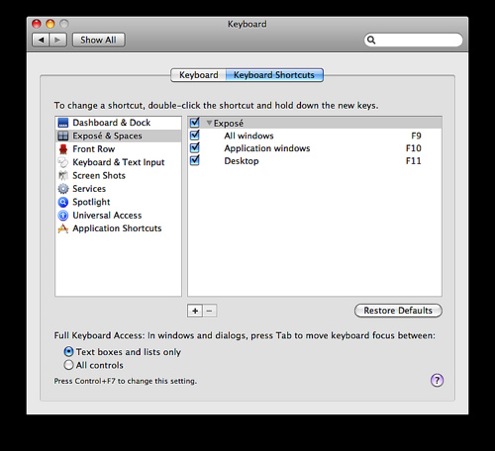Select the All controls radio button

[x=68, y=365]
